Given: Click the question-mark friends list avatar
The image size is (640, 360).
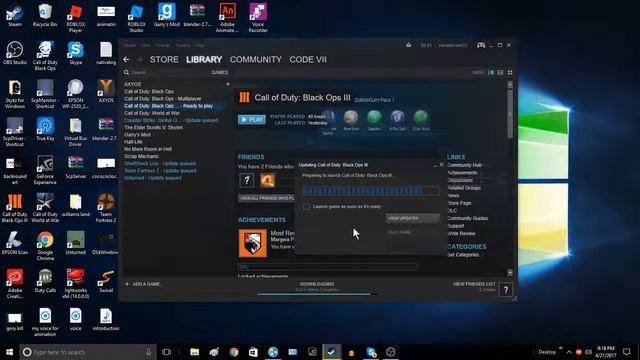Looking at the screenshot, I should [x=506, y=290].
